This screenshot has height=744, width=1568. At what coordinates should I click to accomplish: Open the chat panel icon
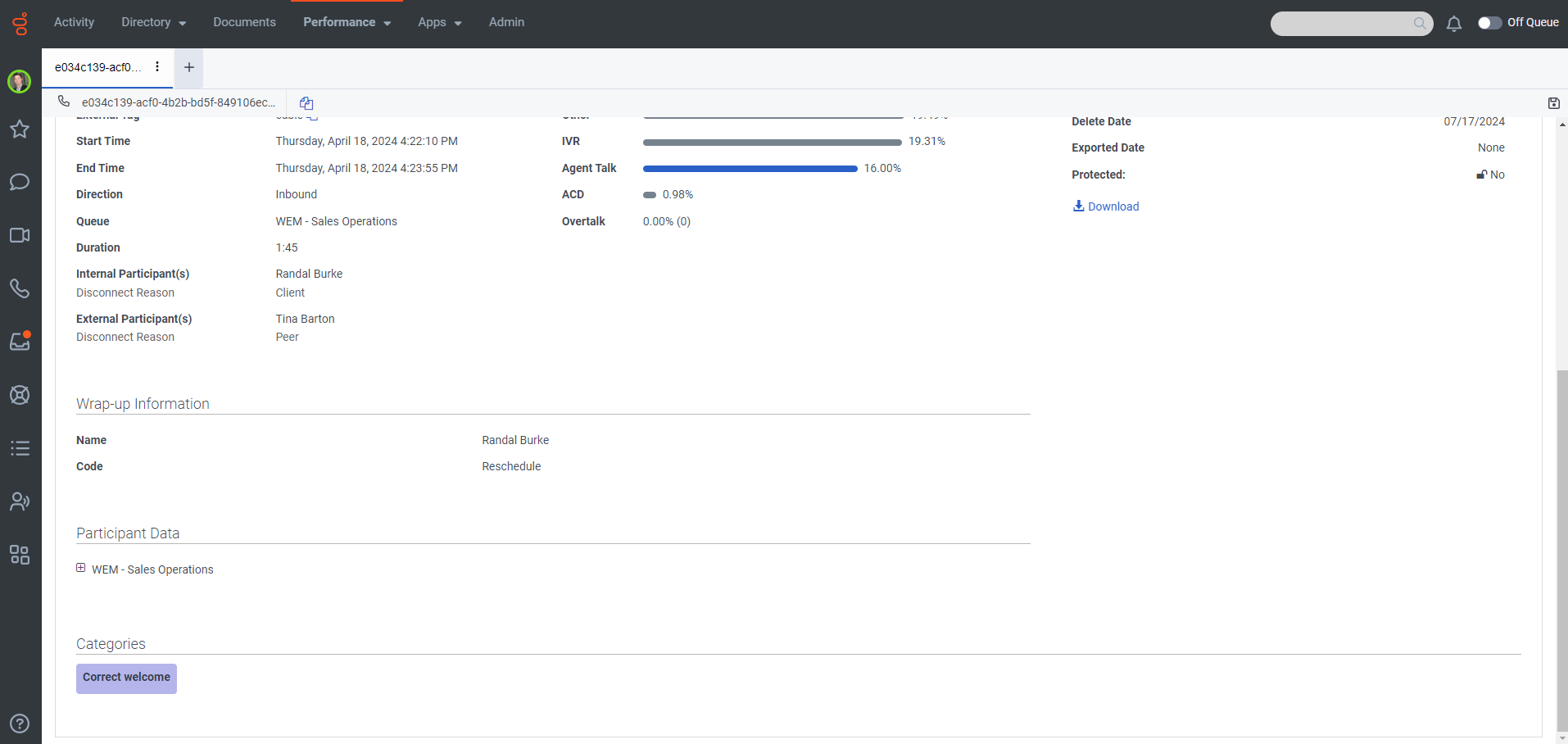[20, 182]
